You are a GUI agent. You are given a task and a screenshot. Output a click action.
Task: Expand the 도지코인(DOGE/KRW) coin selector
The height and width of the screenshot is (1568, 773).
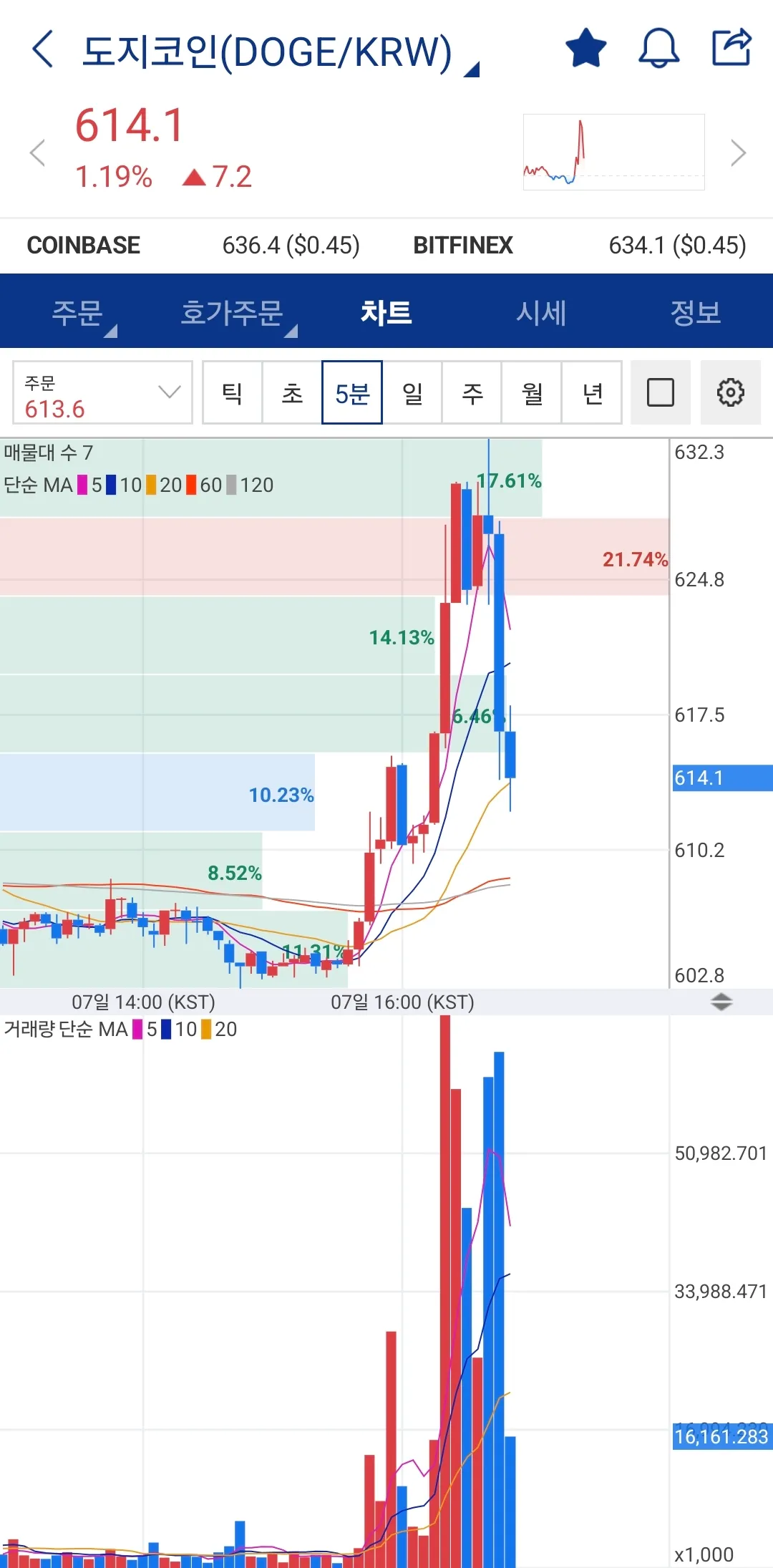point(281,52)
